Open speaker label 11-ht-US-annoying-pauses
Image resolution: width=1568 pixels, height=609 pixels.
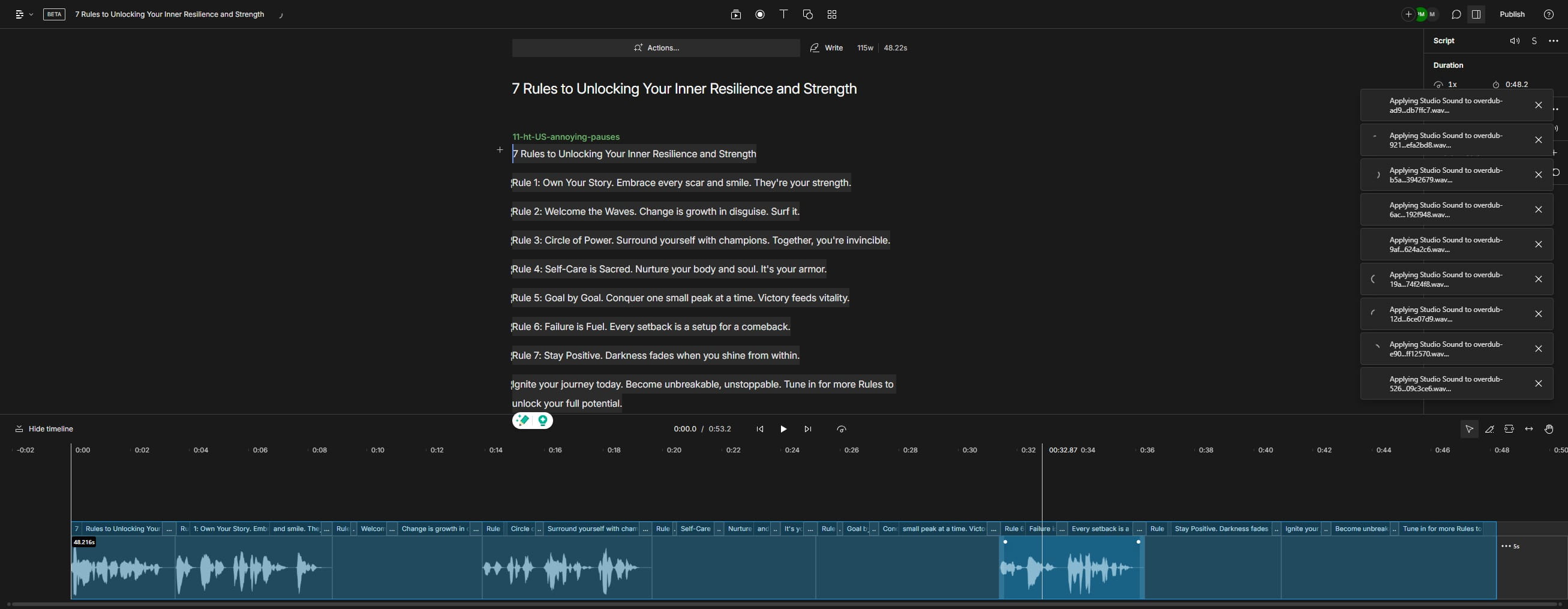[x=566, y=137]
